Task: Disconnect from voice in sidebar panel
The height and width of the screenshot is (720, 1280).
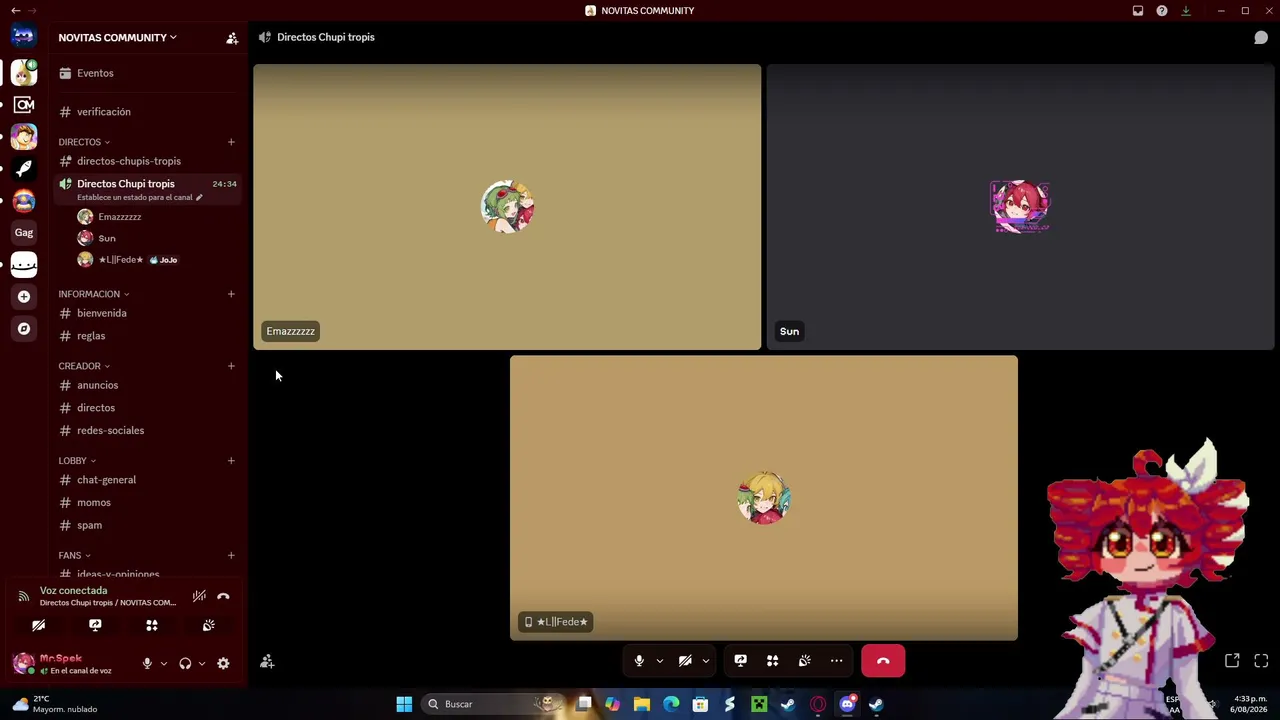Action: tap(223, 596)
